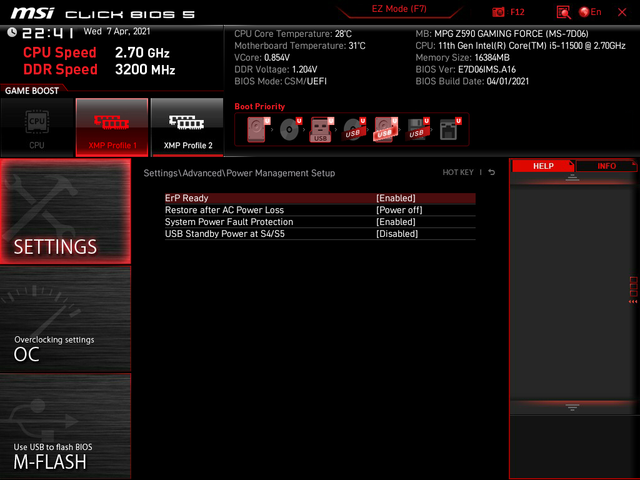Image resolution: width=640 pixels, height=480 pixels.
Task: Click the BIOS Ver E7D06IMS.A16 text
Action: pyautogui.click(x=466, y=69)
